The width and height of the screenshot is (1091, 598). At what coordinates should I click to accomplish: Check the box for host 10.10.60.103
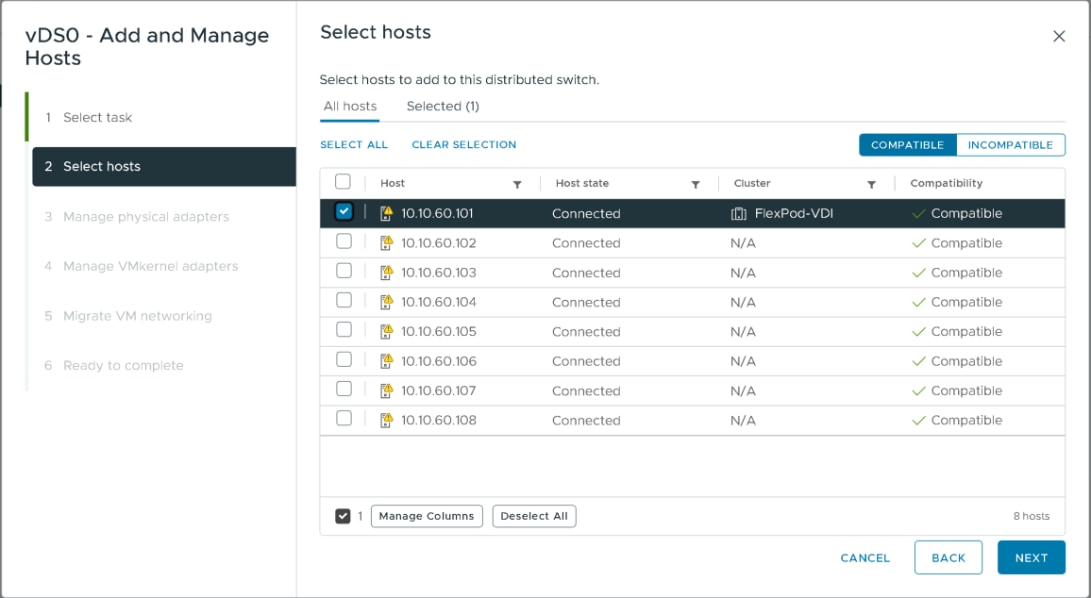tap(344, 270)
